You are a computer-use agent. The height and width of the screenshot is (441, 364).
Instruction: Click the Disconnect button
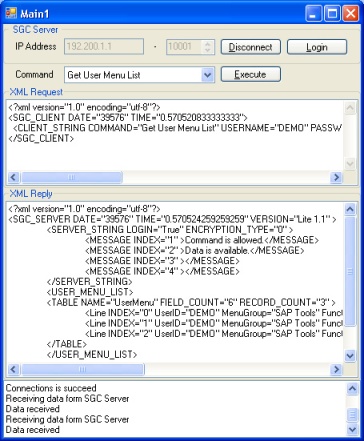click(x=251, y=47)
